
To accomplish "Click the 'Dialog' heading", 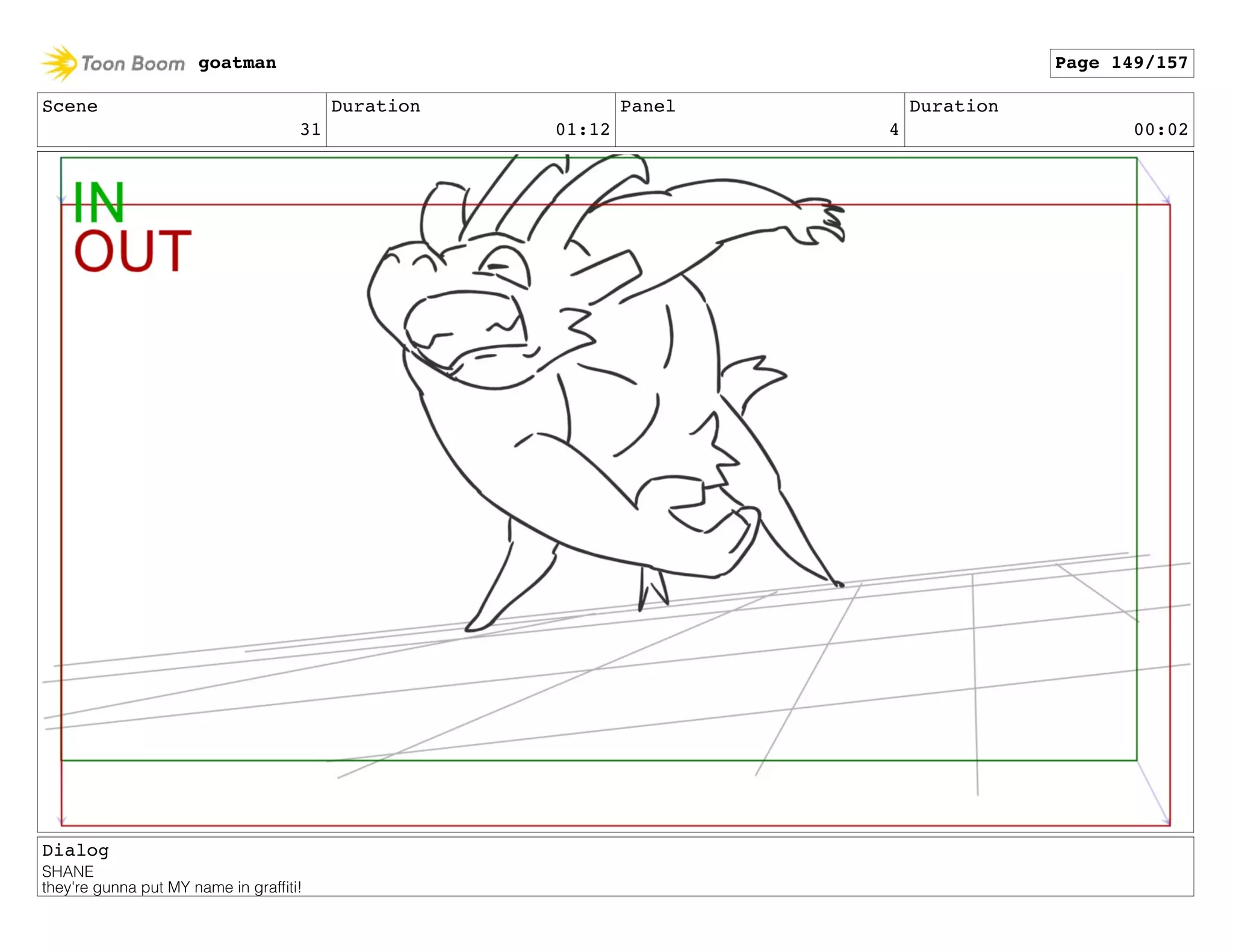I will click(75, 851).
